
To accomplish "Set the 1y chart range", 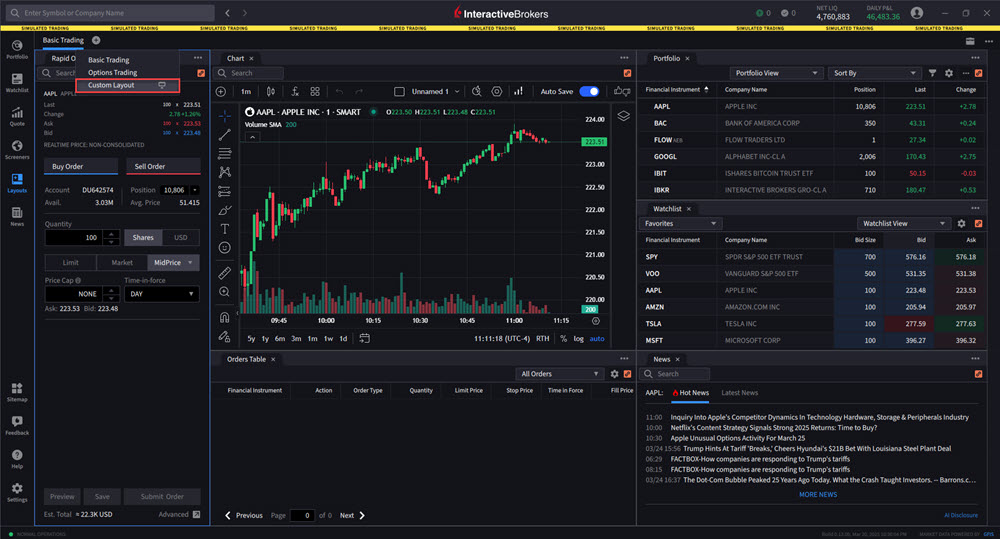I will (265, 339).
